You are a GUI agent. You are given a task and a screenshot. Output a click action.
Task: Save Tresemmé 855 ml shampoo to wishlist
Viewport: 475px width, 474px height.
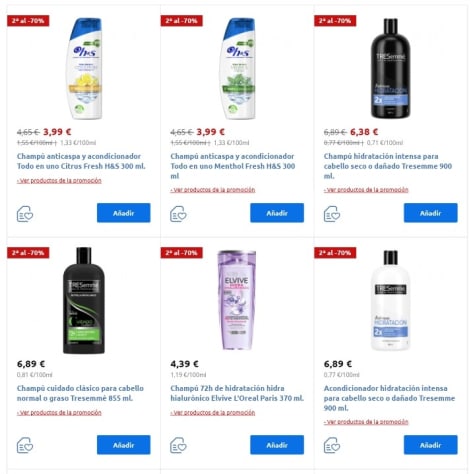(x=25, y=445)
